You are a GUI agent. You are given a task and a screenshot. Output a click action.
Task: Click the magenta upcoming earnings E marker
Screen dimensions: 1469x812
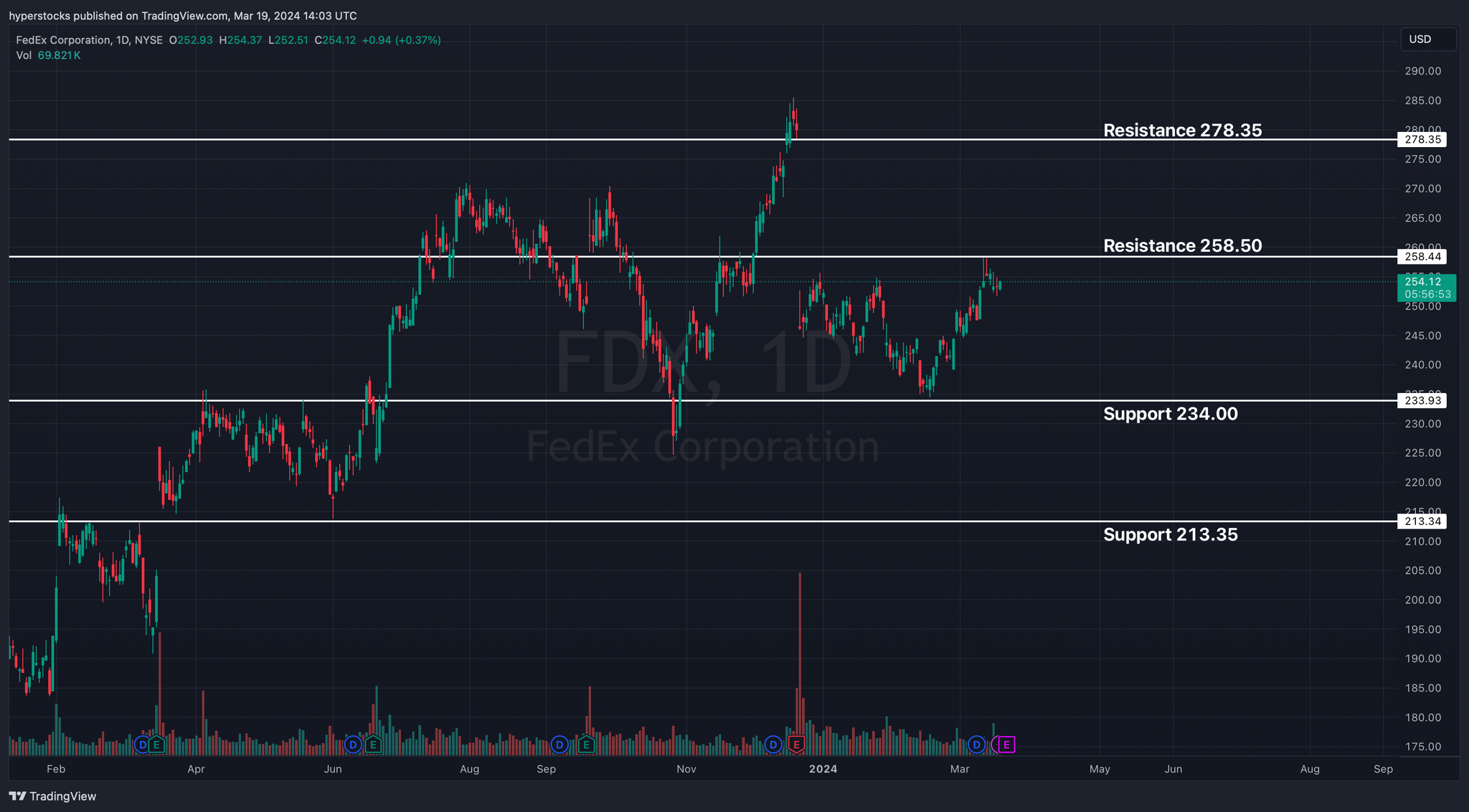1006,745
